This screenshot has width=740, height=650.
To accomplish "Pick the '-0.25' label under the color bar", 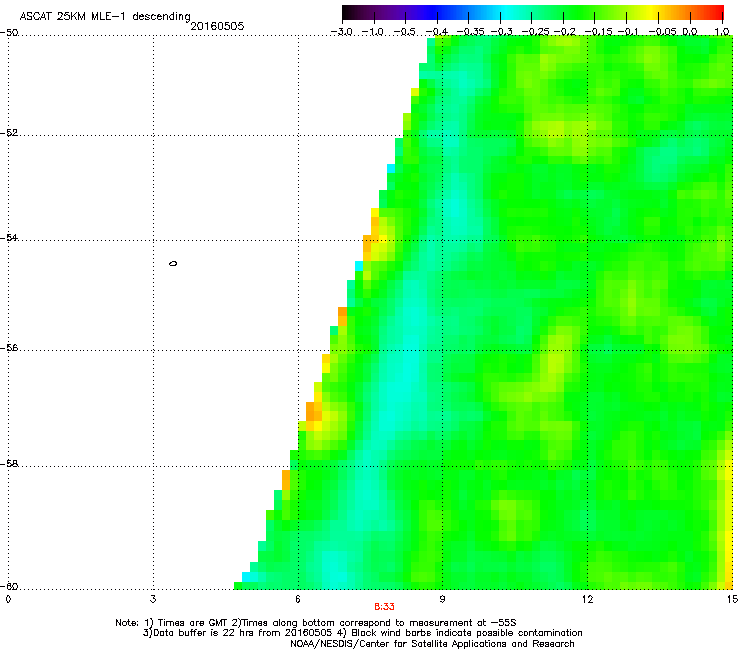I will click(536, 32).
